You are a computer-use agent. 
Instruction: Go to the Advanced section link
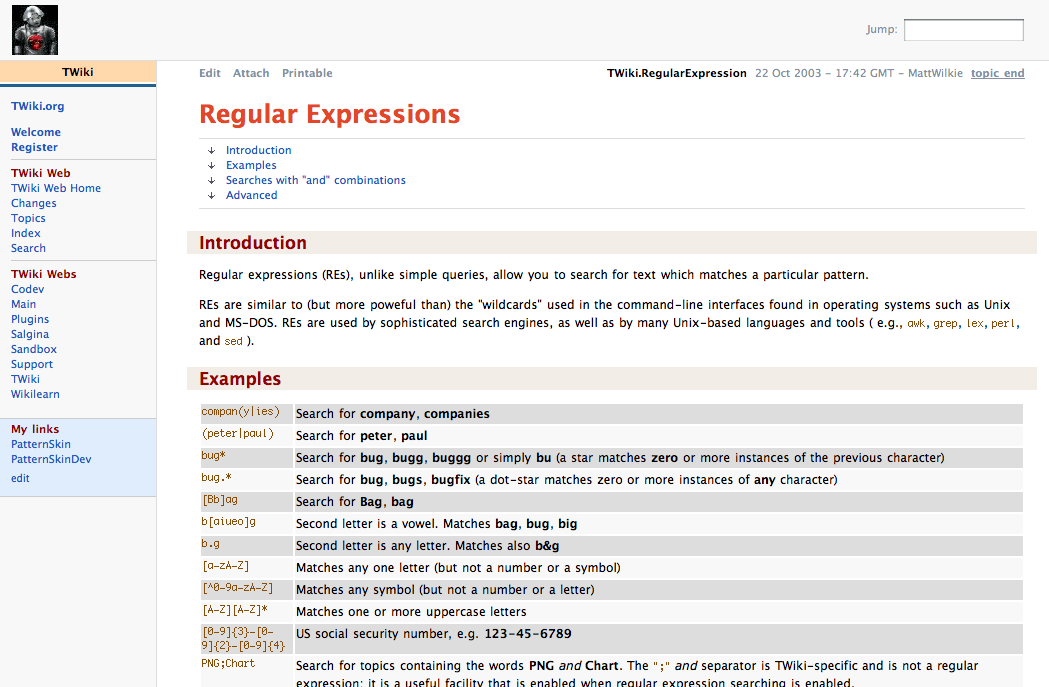[x=252, y=196]
